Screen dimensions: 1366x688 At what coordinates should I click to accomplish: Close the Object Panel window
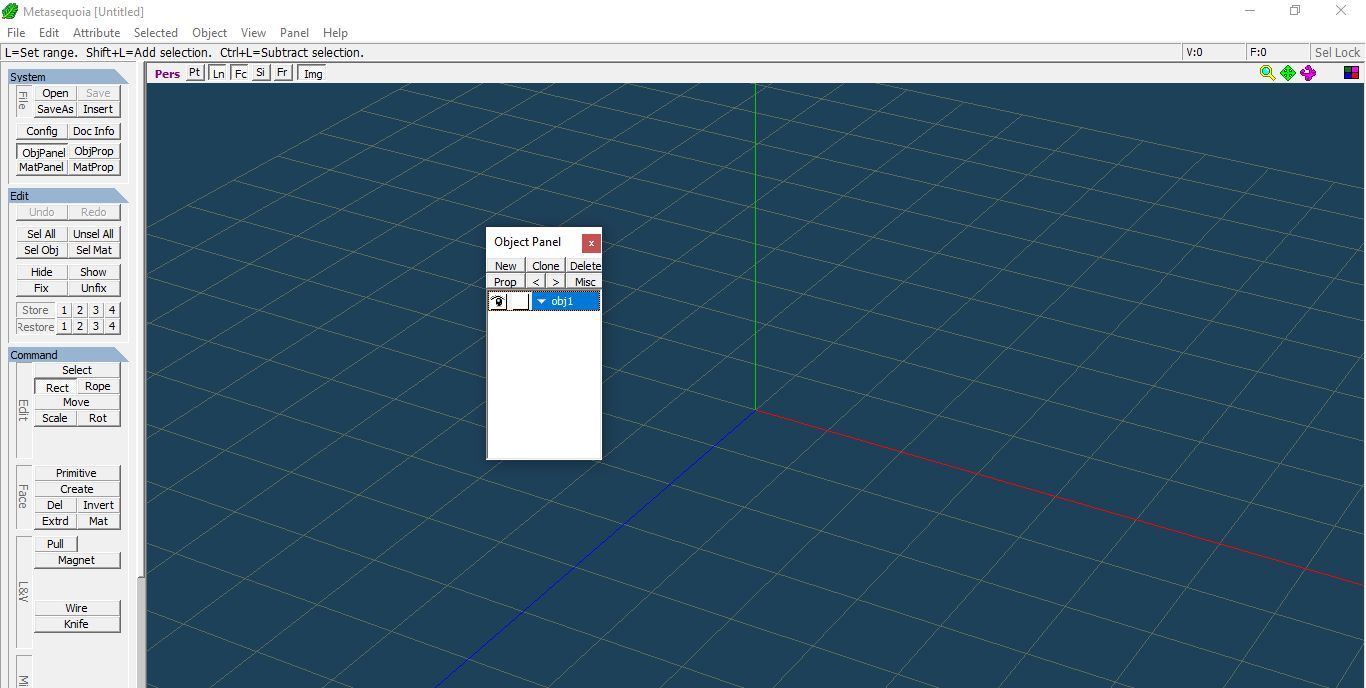[x=591, y=243]
